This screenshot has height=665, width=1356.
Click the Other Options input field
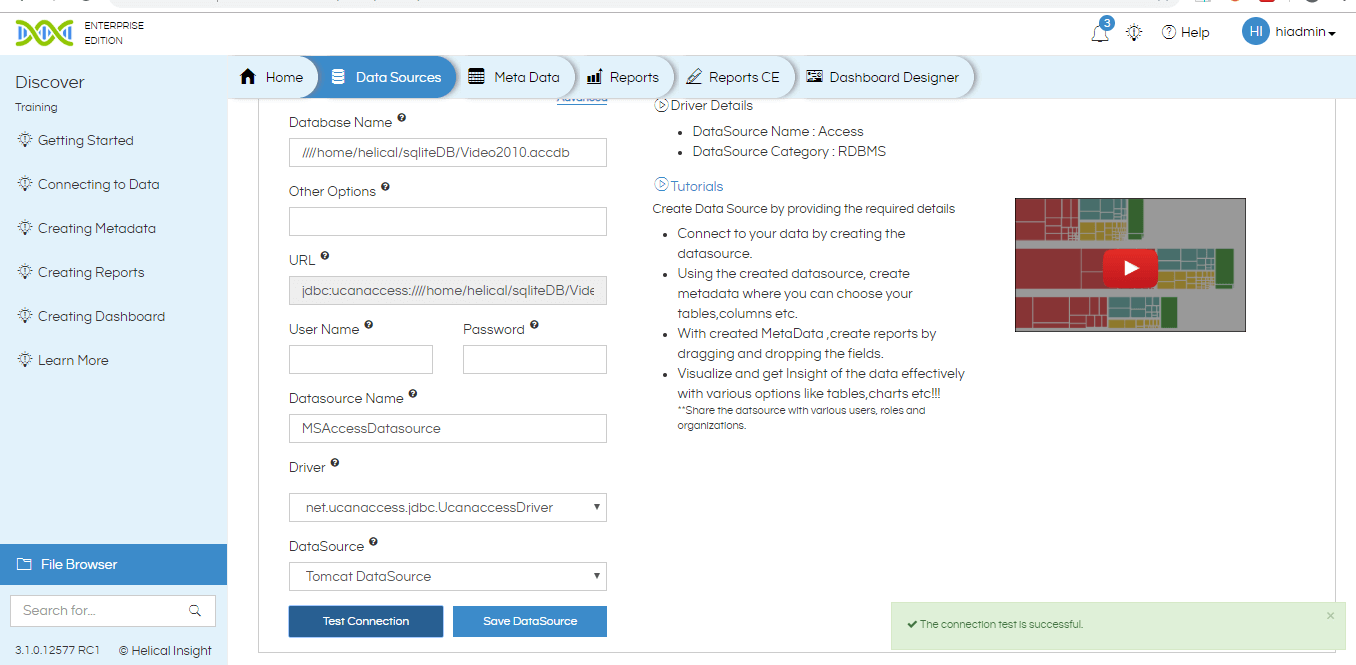[x=448, y=221]
